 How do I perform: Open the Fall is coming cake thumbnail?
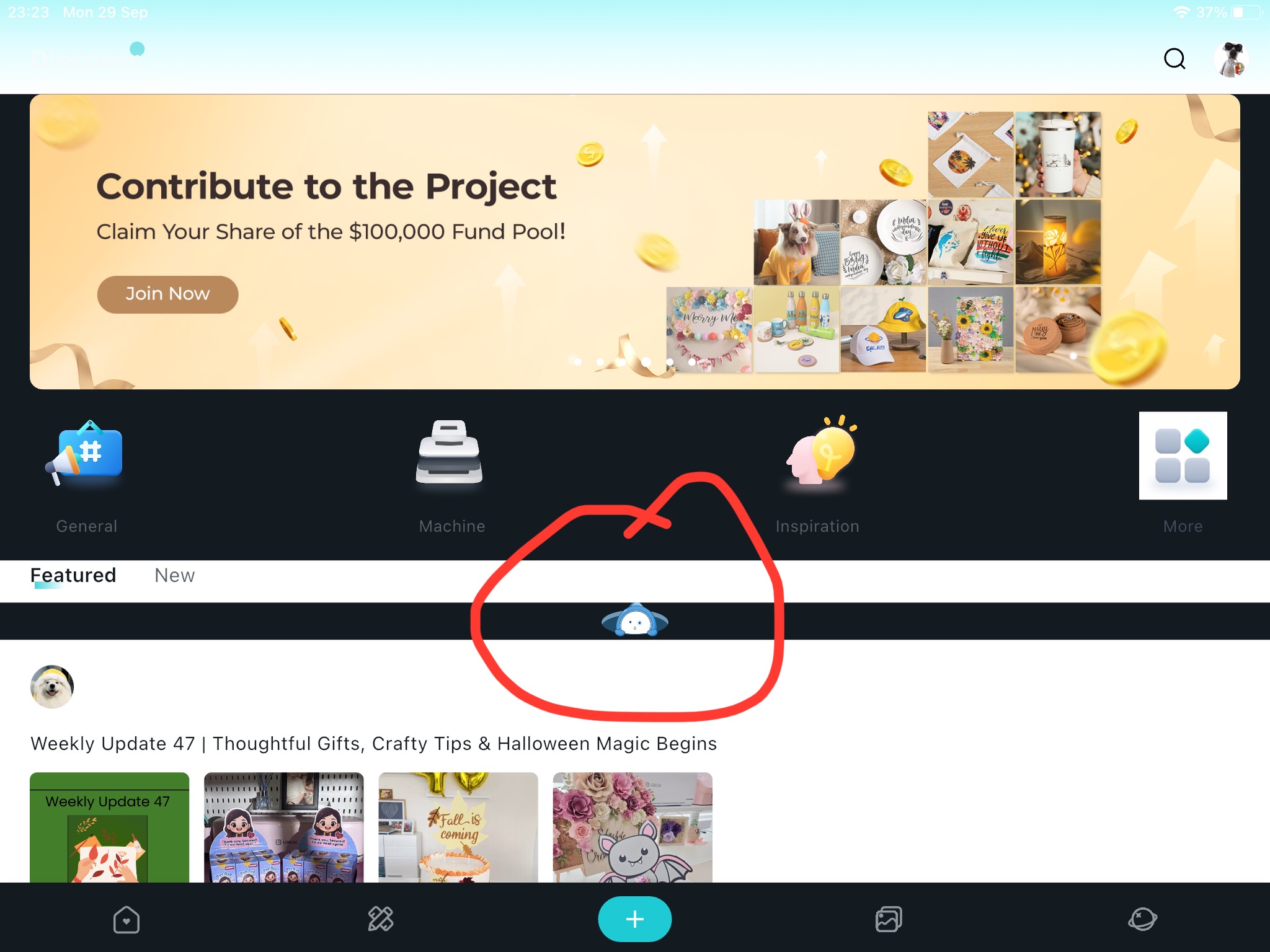point(458,827)
